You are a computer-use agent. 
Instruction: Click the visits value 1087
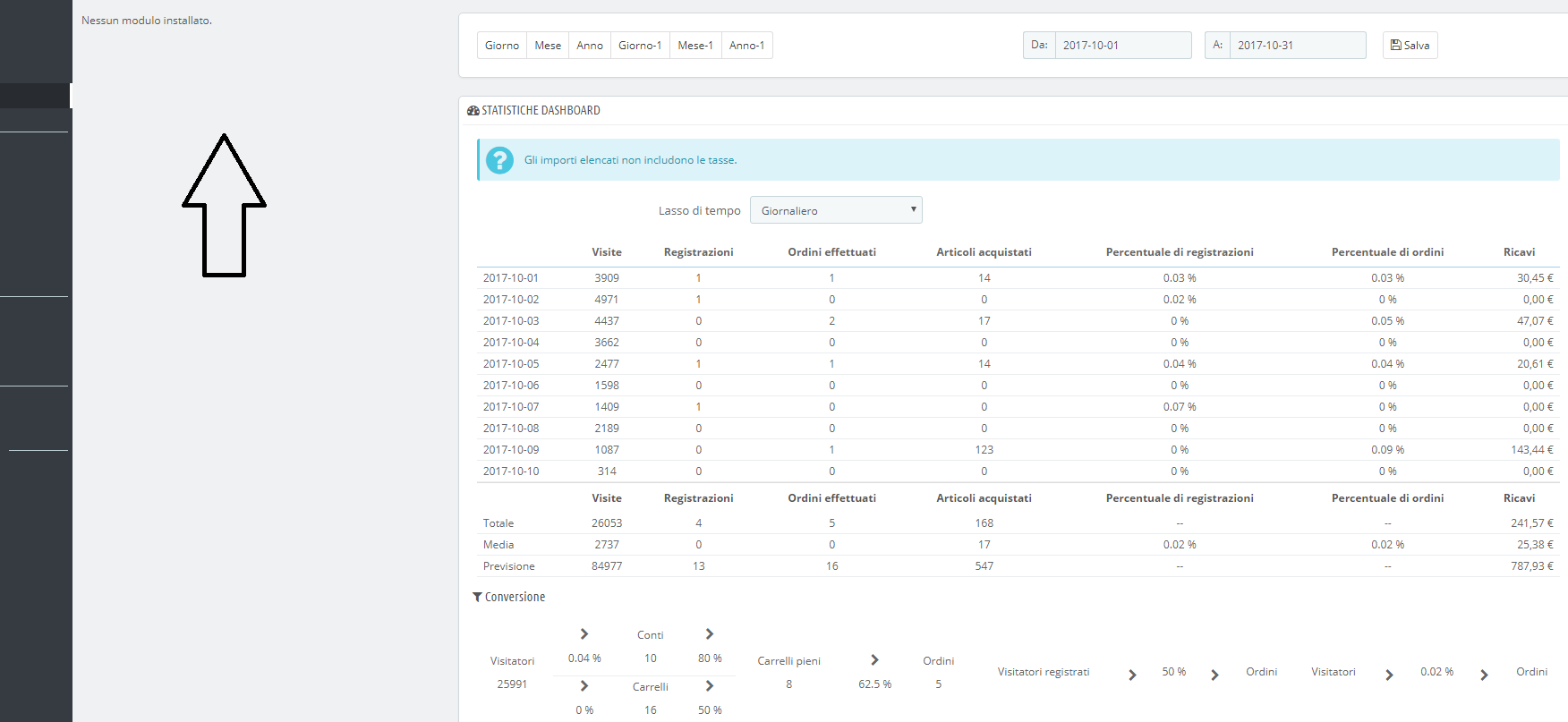tap(607, 450)
